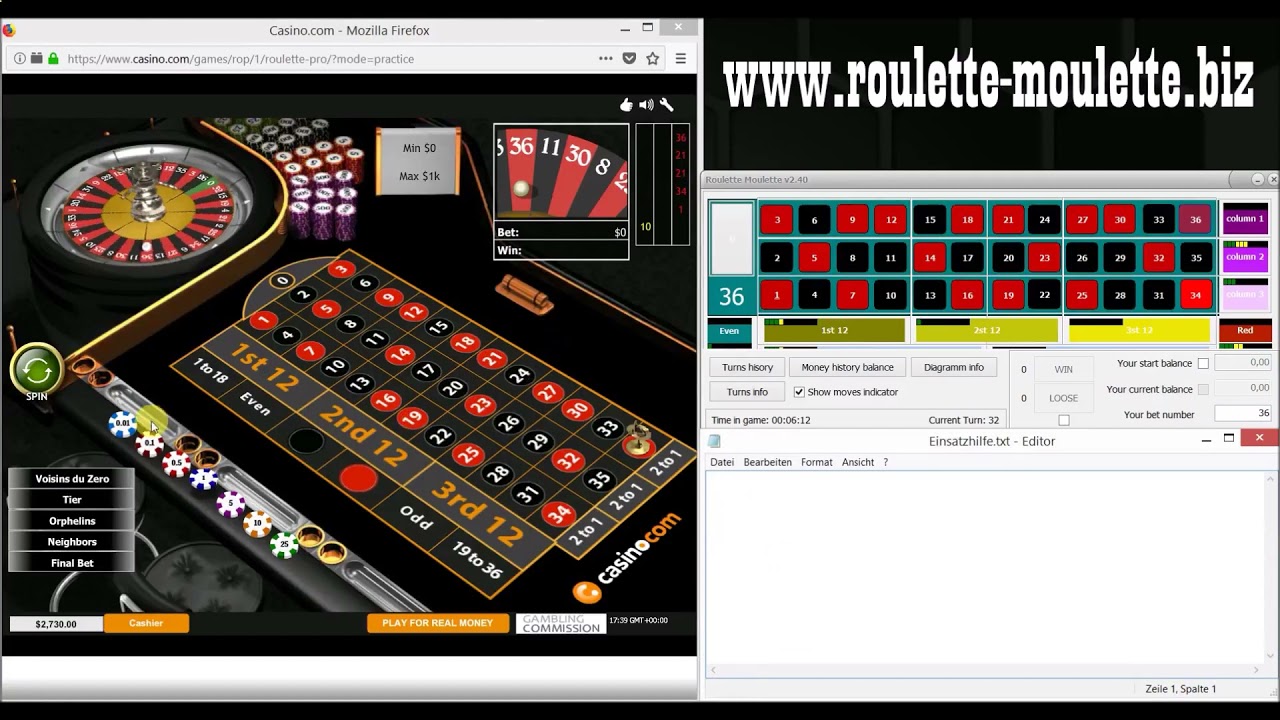Open Ansicht menu in the editor
This screenshot has width=1280, height=720.
[x=858, y=462]
